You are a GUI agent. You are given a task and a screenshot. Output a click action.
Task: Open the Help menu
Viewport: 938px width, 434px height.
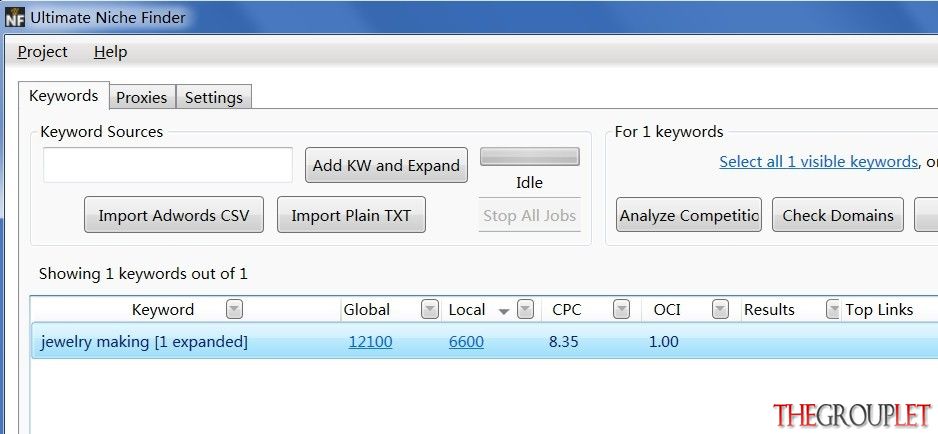point(111,52)
